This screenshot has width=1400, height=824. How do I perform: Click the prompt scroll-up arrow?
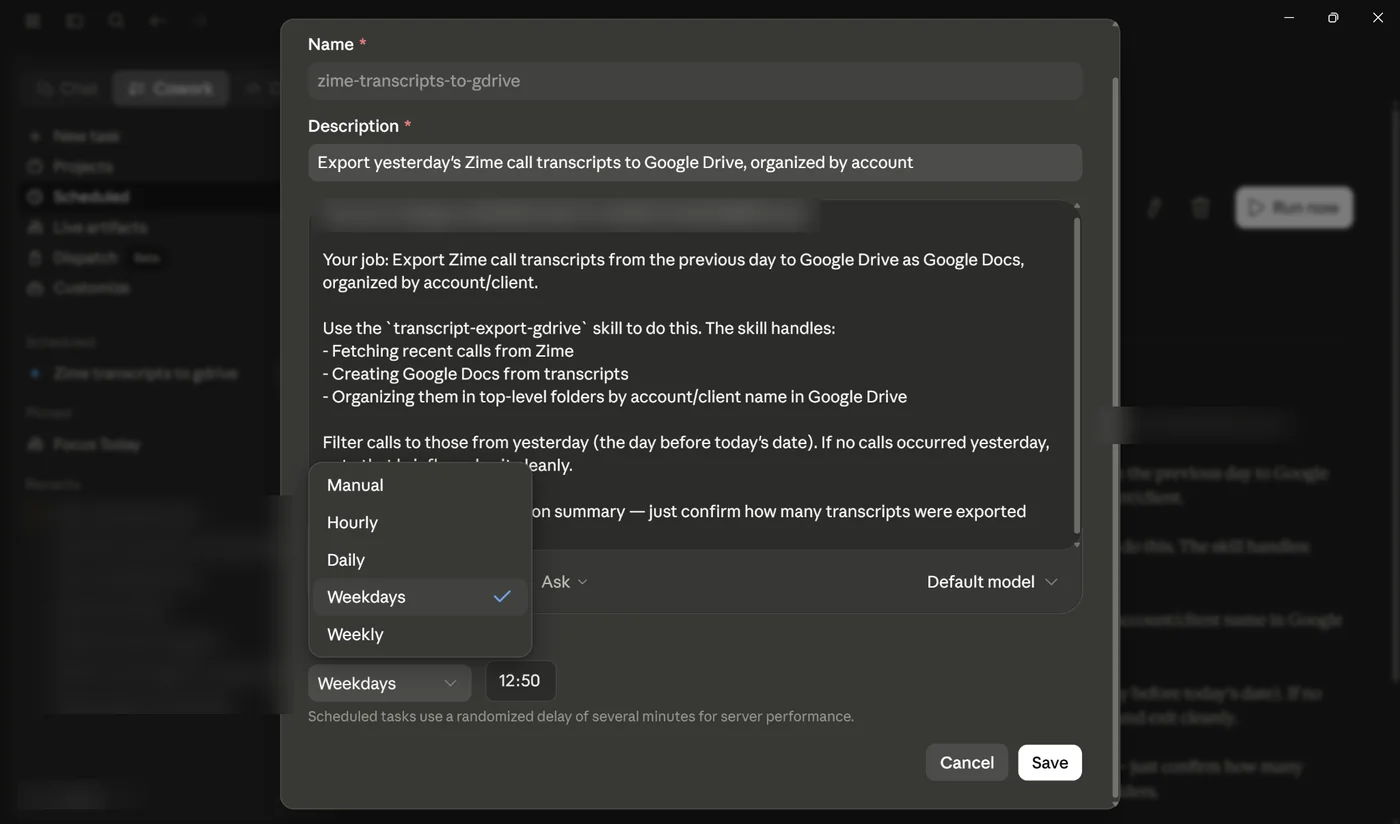pos(1076,206)
